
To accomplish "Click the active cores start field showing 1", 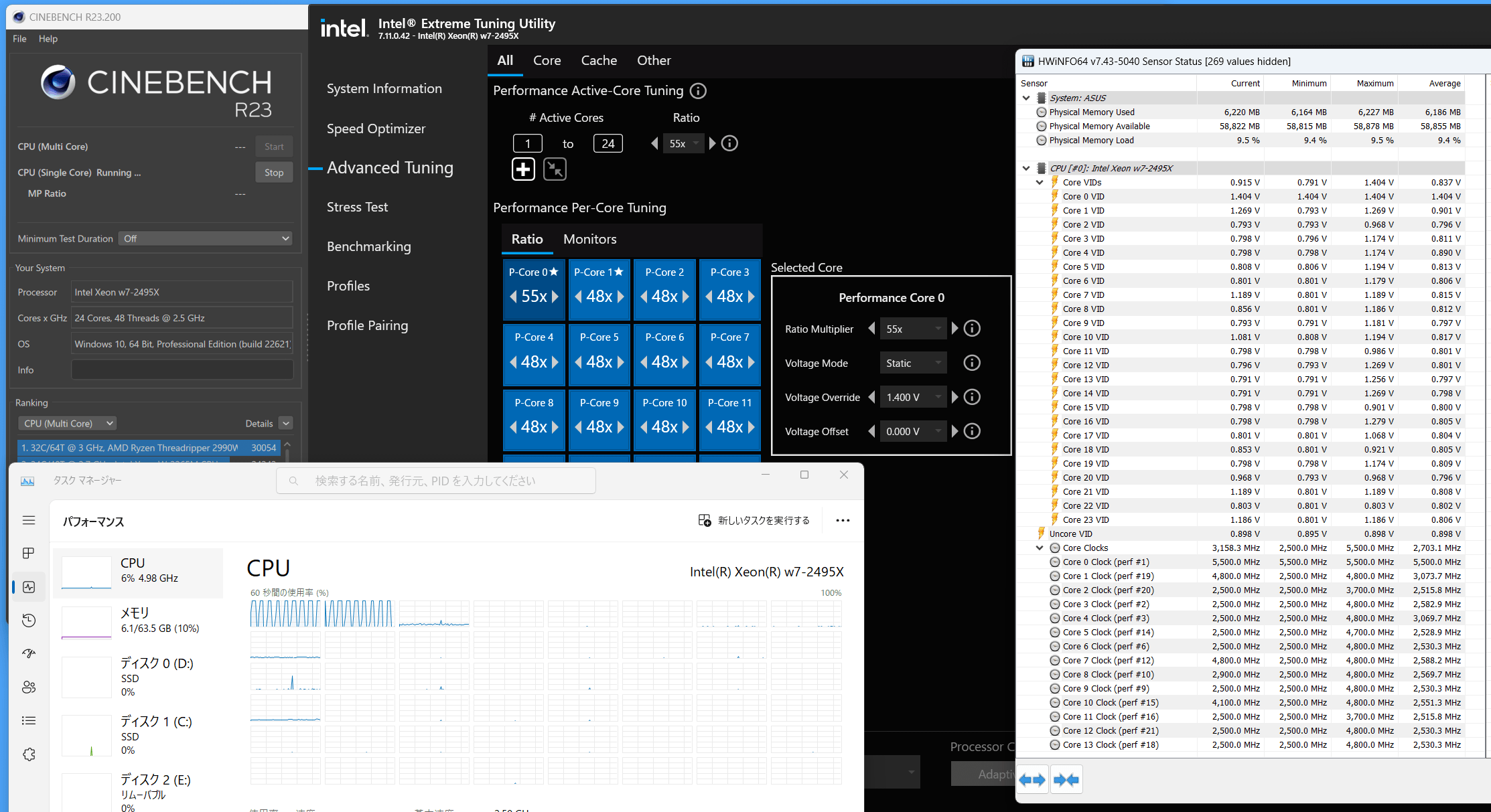I will point(527,143).
